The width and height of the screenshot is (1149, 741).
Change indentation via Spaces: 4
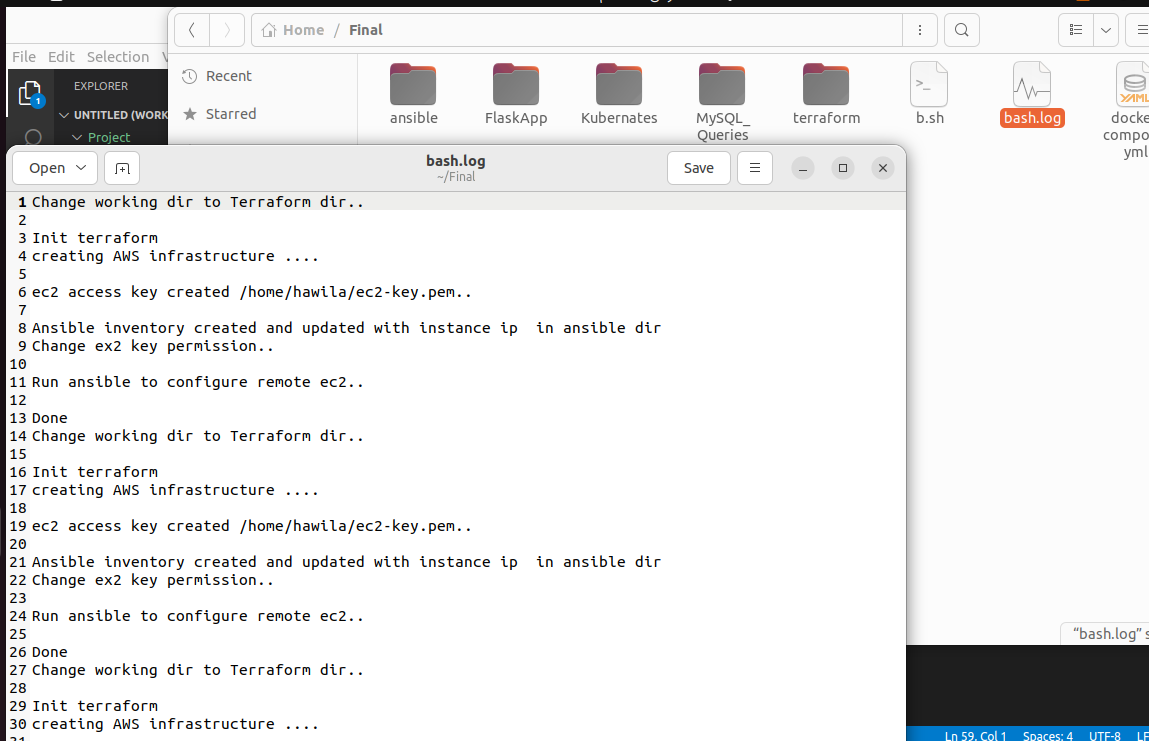(1048, 736)
